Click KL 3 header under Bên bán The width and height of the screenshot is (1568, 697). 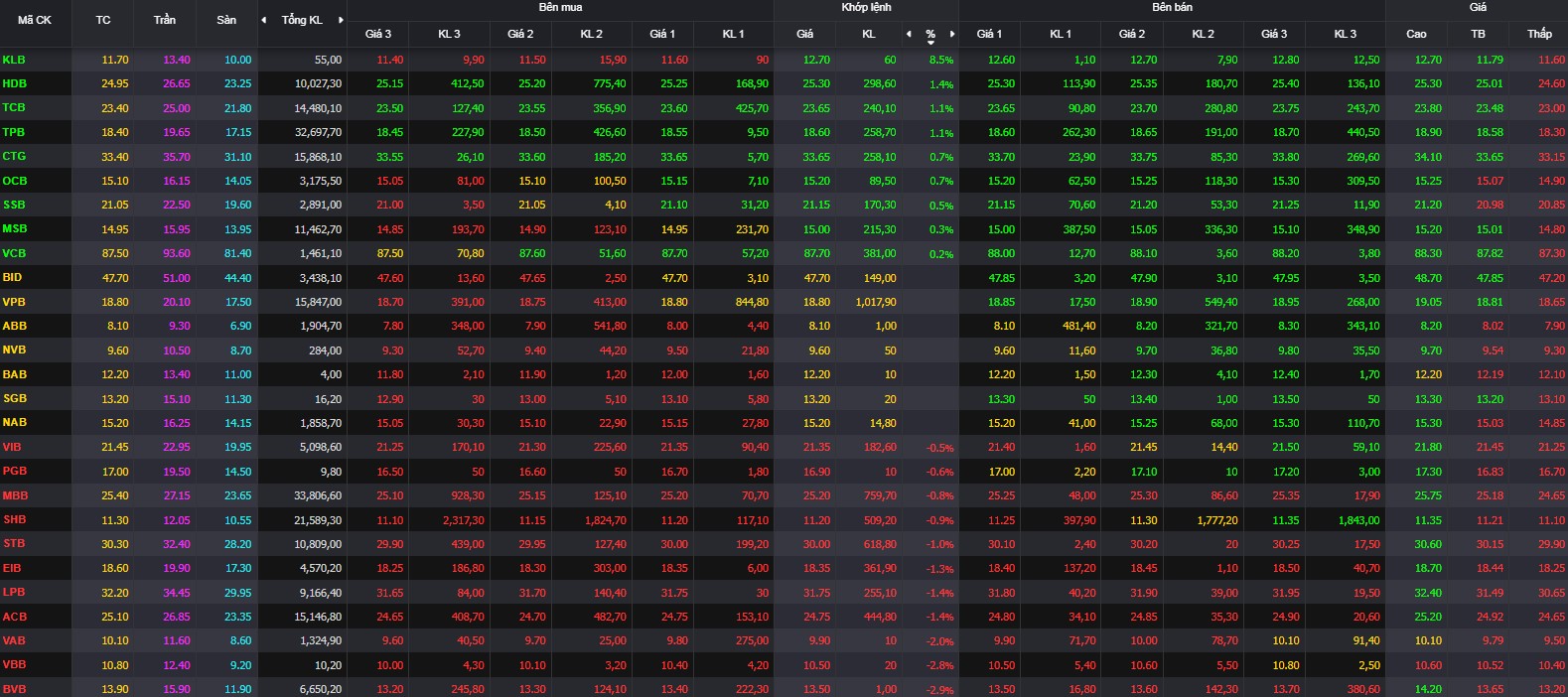tap(1345, 34)
